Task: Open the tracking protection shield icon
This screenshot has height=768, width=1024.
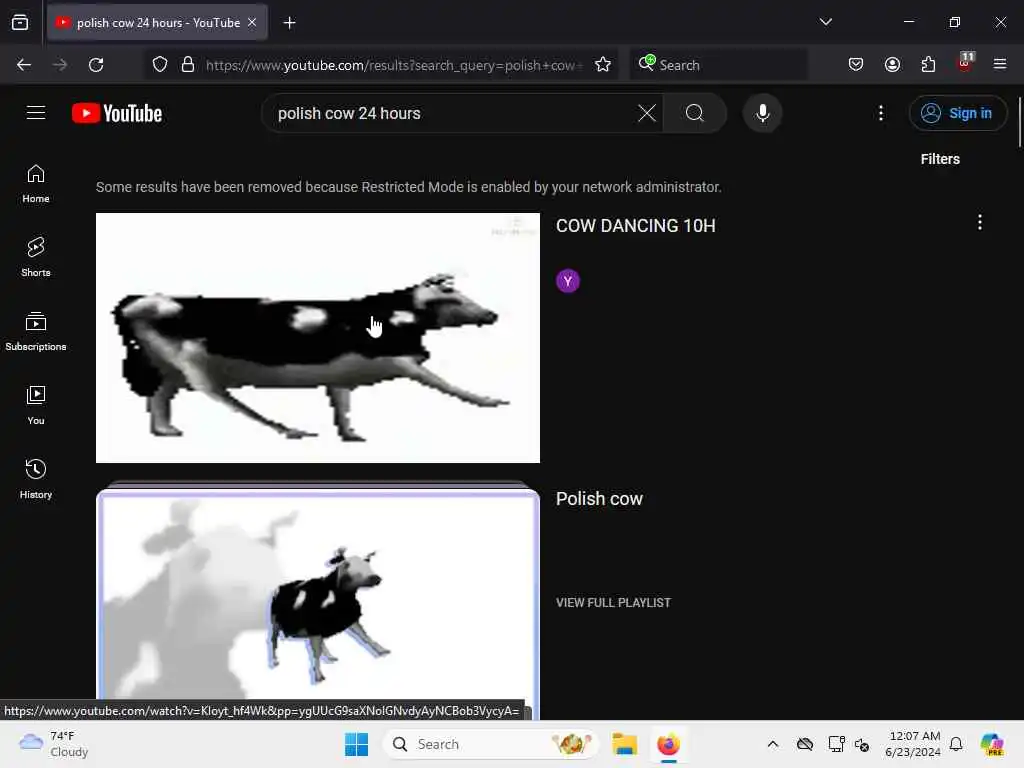Action: [160, 65]
